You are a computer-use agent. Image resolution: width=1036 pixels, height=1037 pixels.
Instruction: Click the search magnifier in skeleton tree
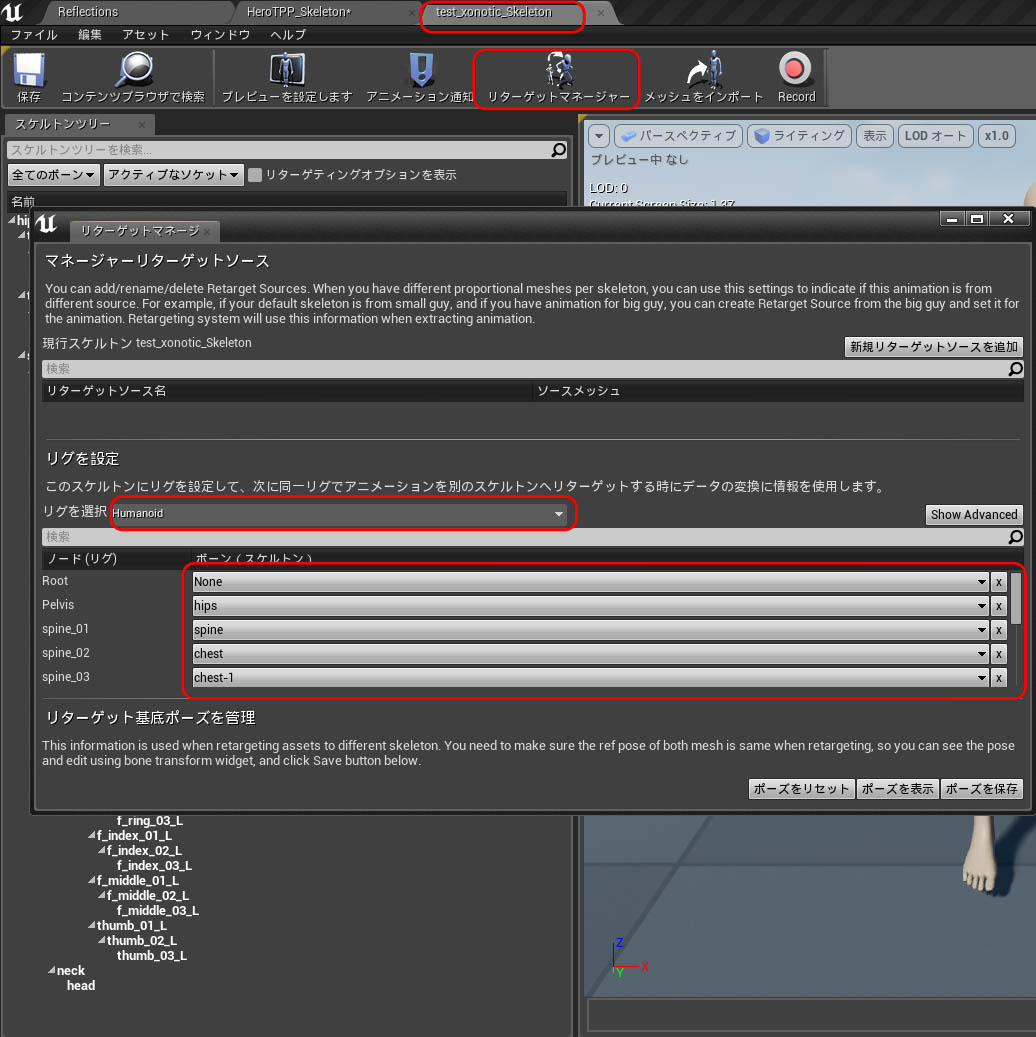click(x=558, y=150)
